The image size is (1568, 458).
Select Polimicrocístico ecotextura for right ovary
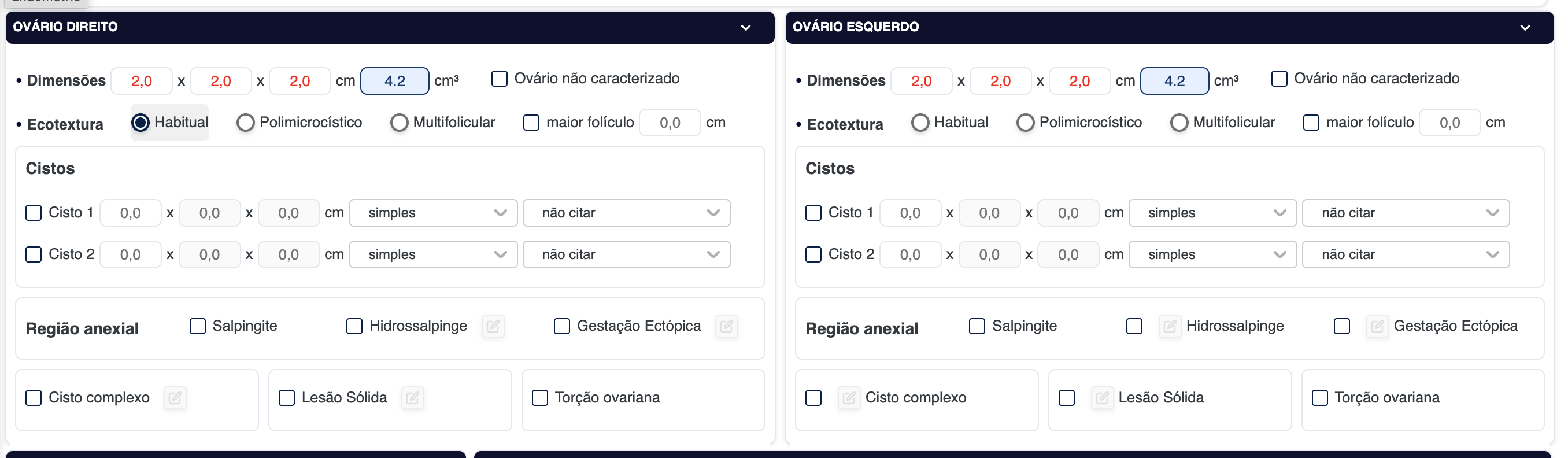pyautogui.click(x=246, y=123)
